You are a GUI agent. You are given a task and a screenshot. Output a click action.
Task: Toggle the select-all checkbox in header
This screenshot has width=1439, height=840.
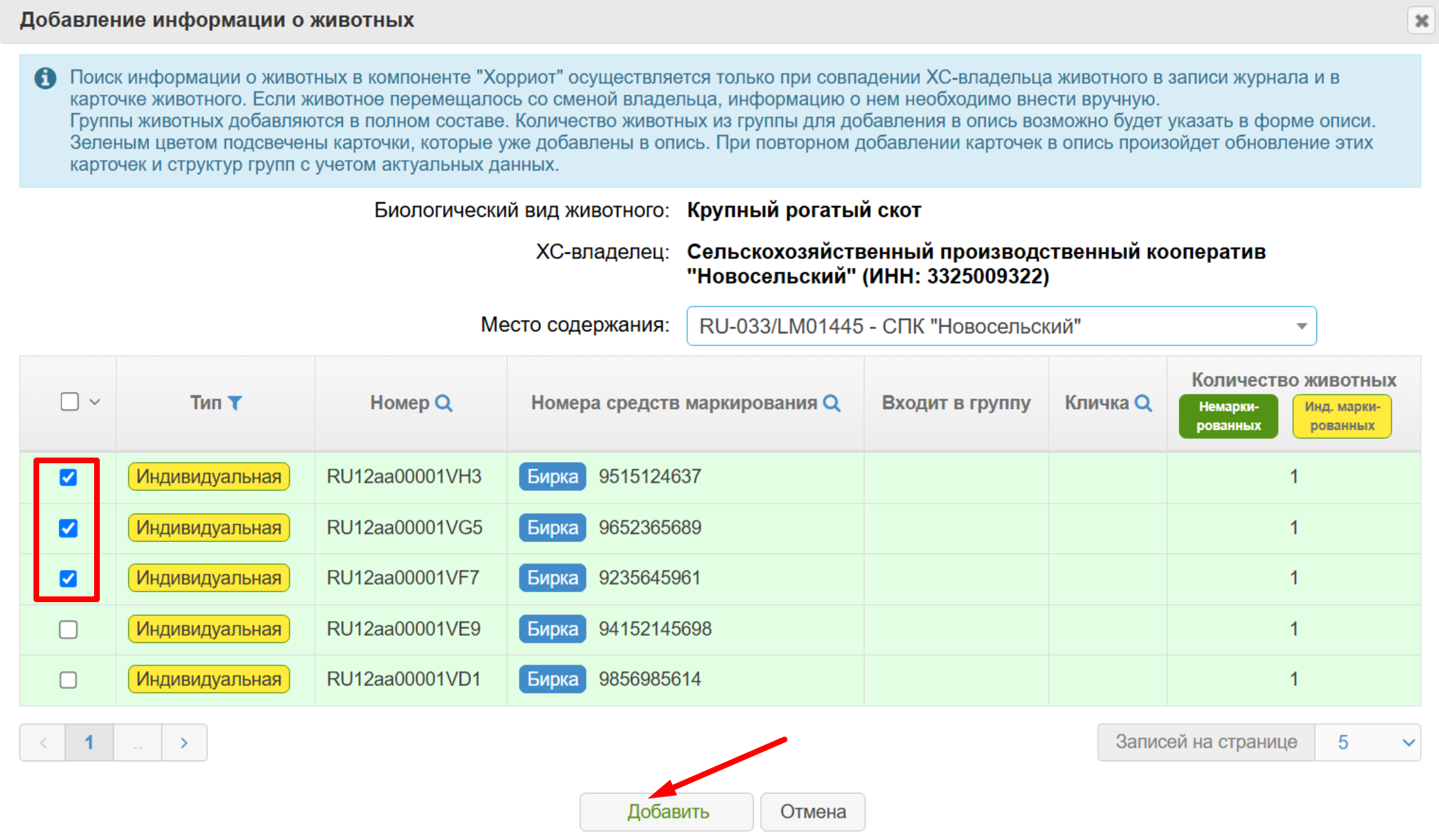(x=70, y=402)
